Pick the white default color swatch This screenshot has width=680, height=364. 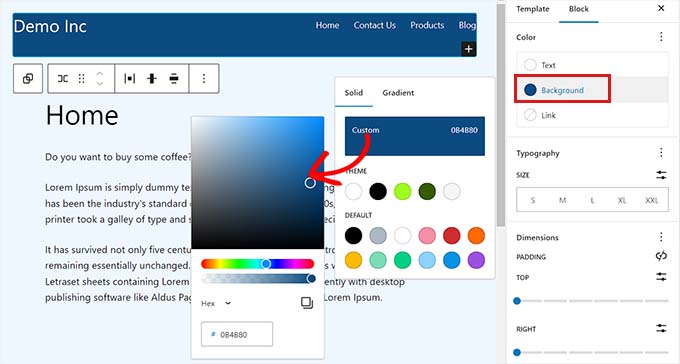pos(402,236)
